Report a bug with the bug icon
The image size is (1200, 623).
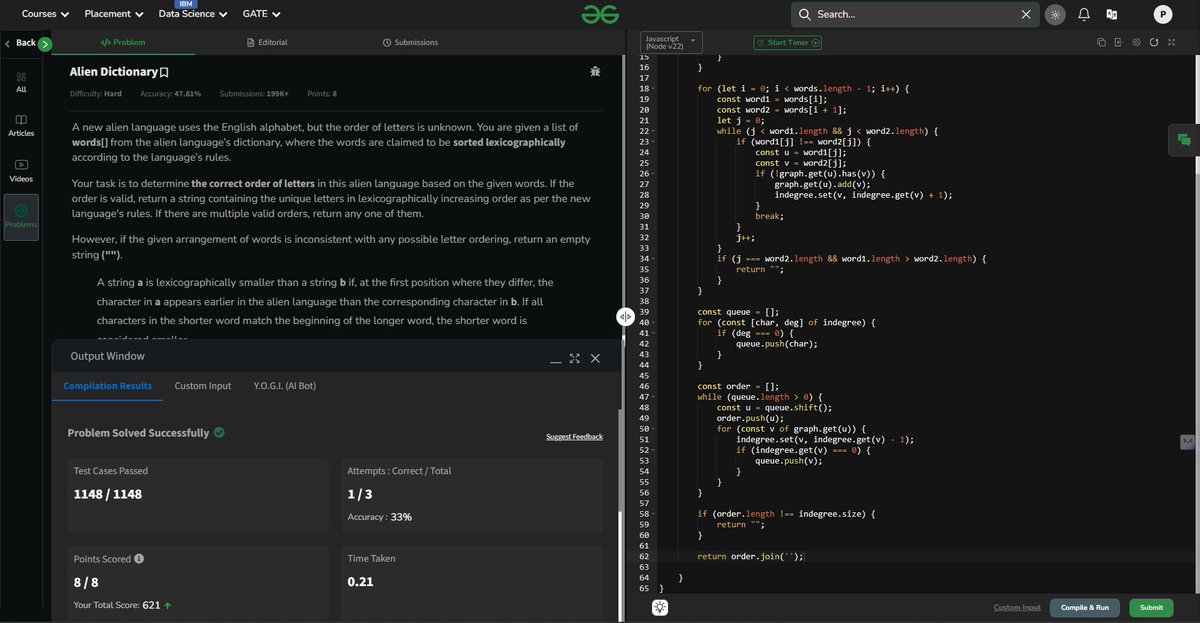pyautogui.click(x=596, y=72)
